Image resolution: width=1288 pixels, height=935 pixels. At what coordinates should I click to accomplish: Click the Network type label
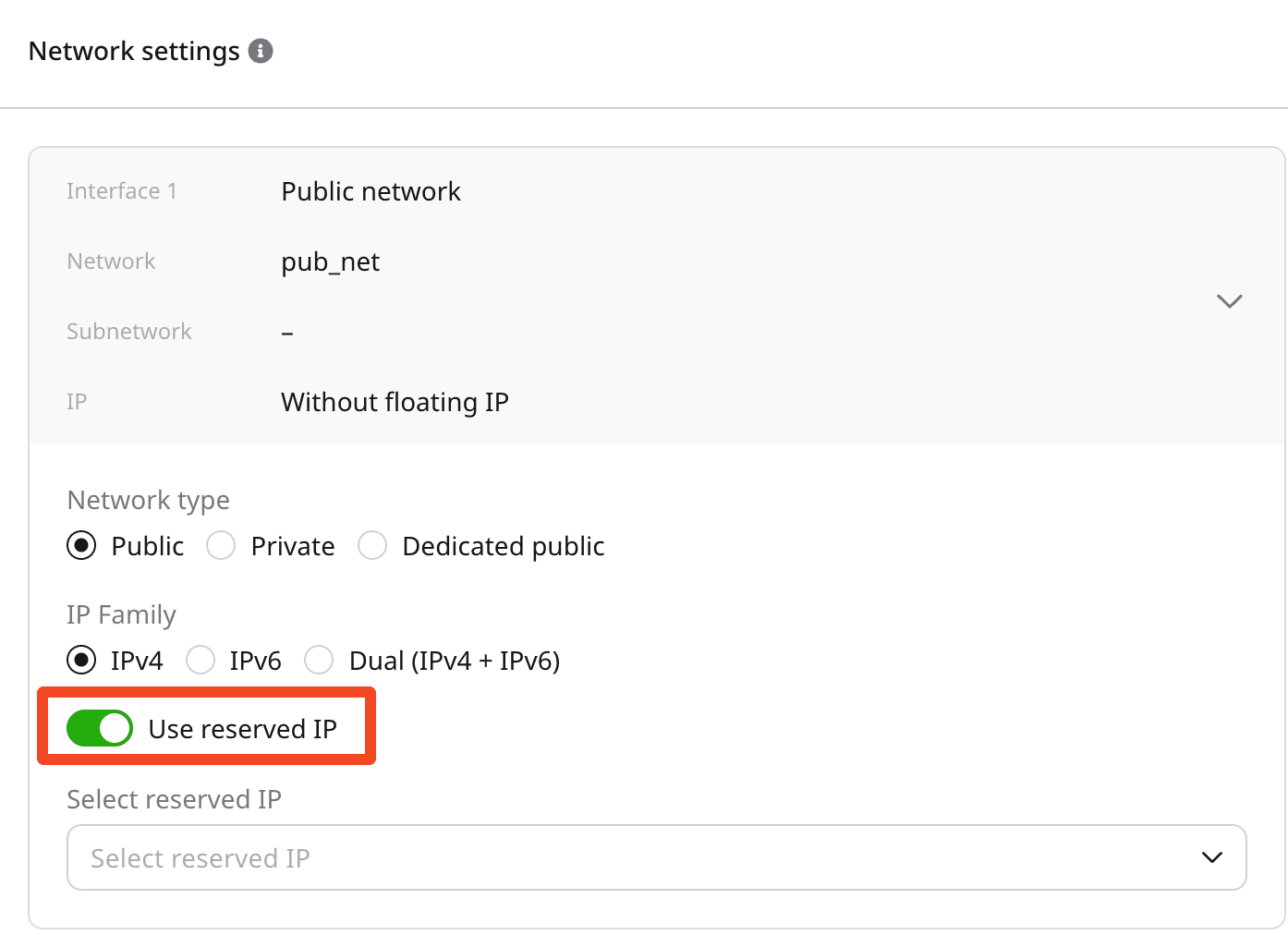point(148,500)
